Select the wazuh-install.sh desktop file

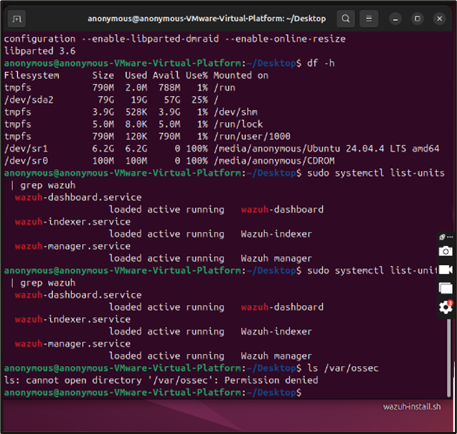click(x=412, y=407)
